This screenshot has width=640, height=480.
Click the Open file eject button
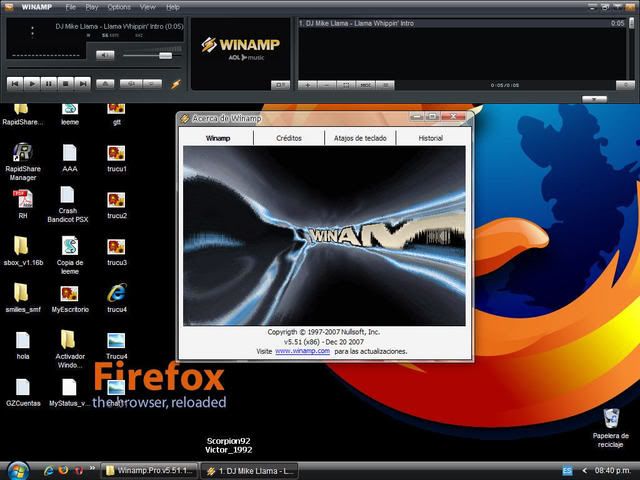pos(105,84)
